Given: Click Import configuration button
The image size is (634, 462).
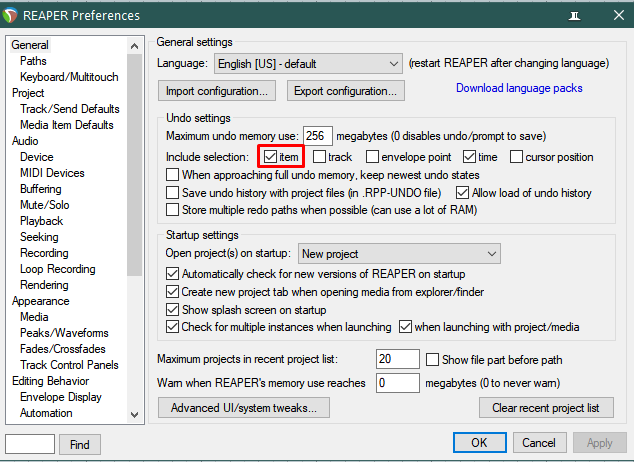Looking at the screenshot, I should pos(217,91).
